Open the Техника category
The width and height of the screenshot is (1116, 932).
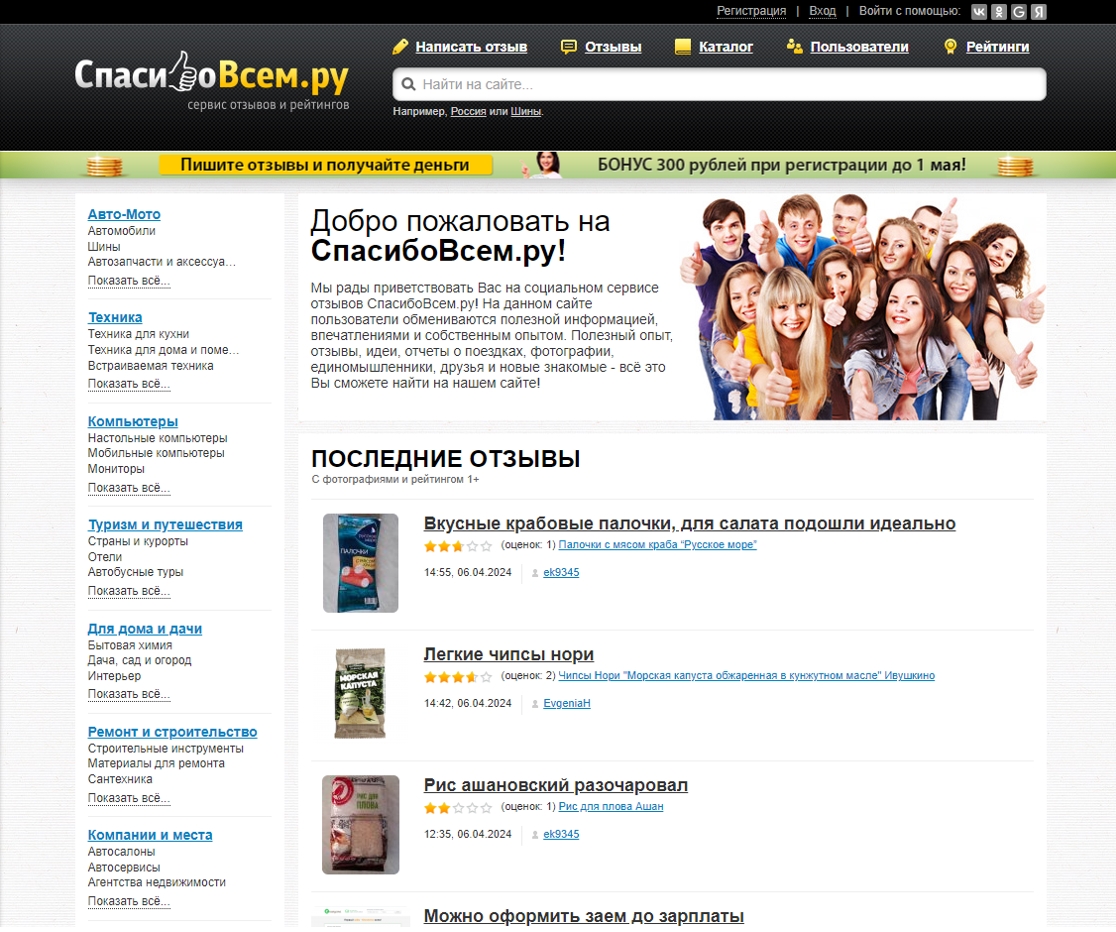(115, 318)
